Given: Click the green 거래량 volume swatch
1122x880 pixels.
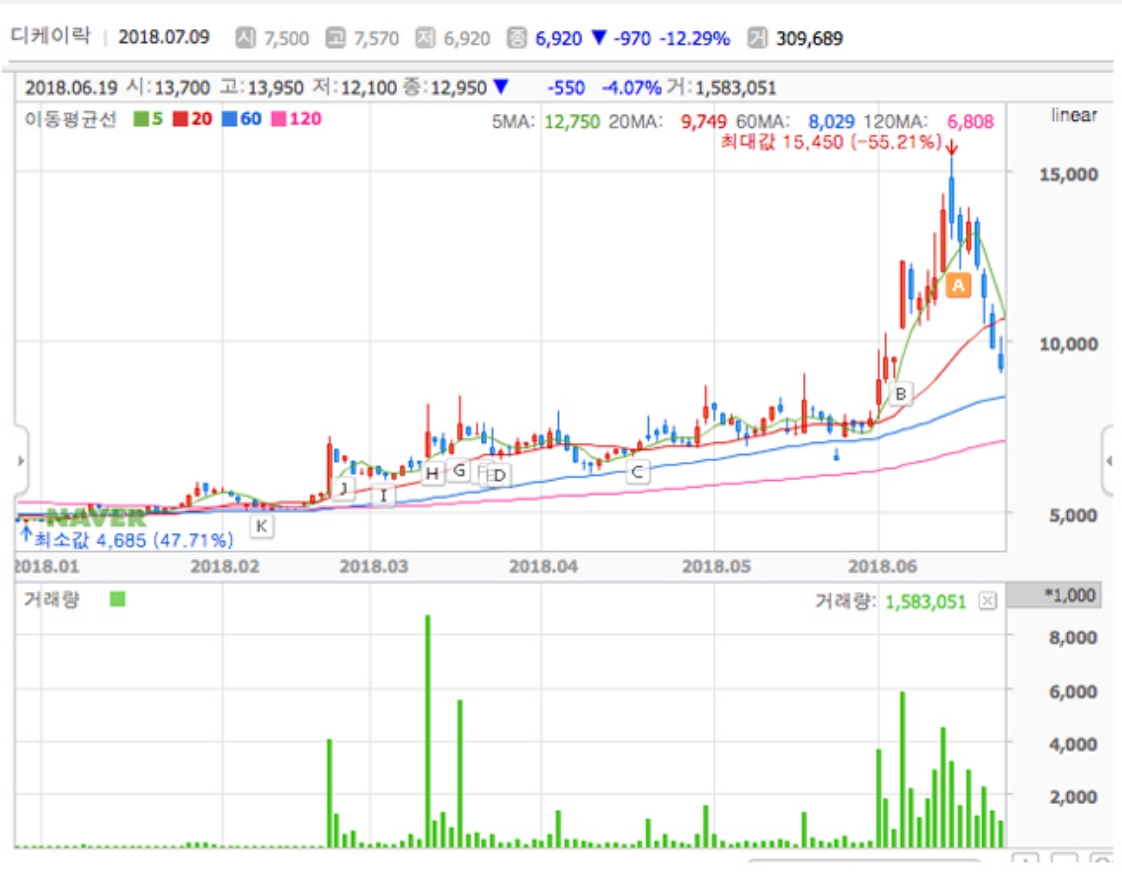Looking at the screenshot, I should click(x=117, y=599).
